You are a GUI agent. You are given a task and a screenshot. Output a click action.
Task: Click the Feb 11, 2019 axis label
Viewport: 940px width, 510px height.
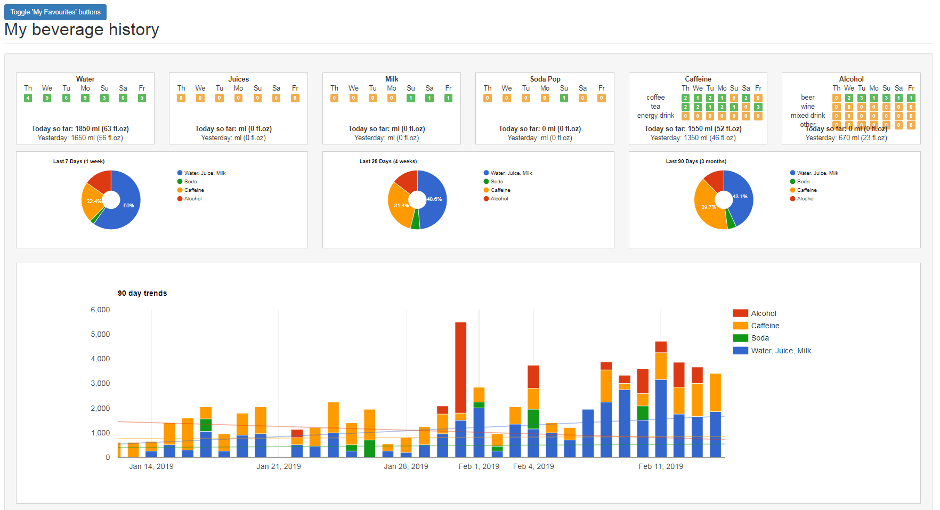661,466
